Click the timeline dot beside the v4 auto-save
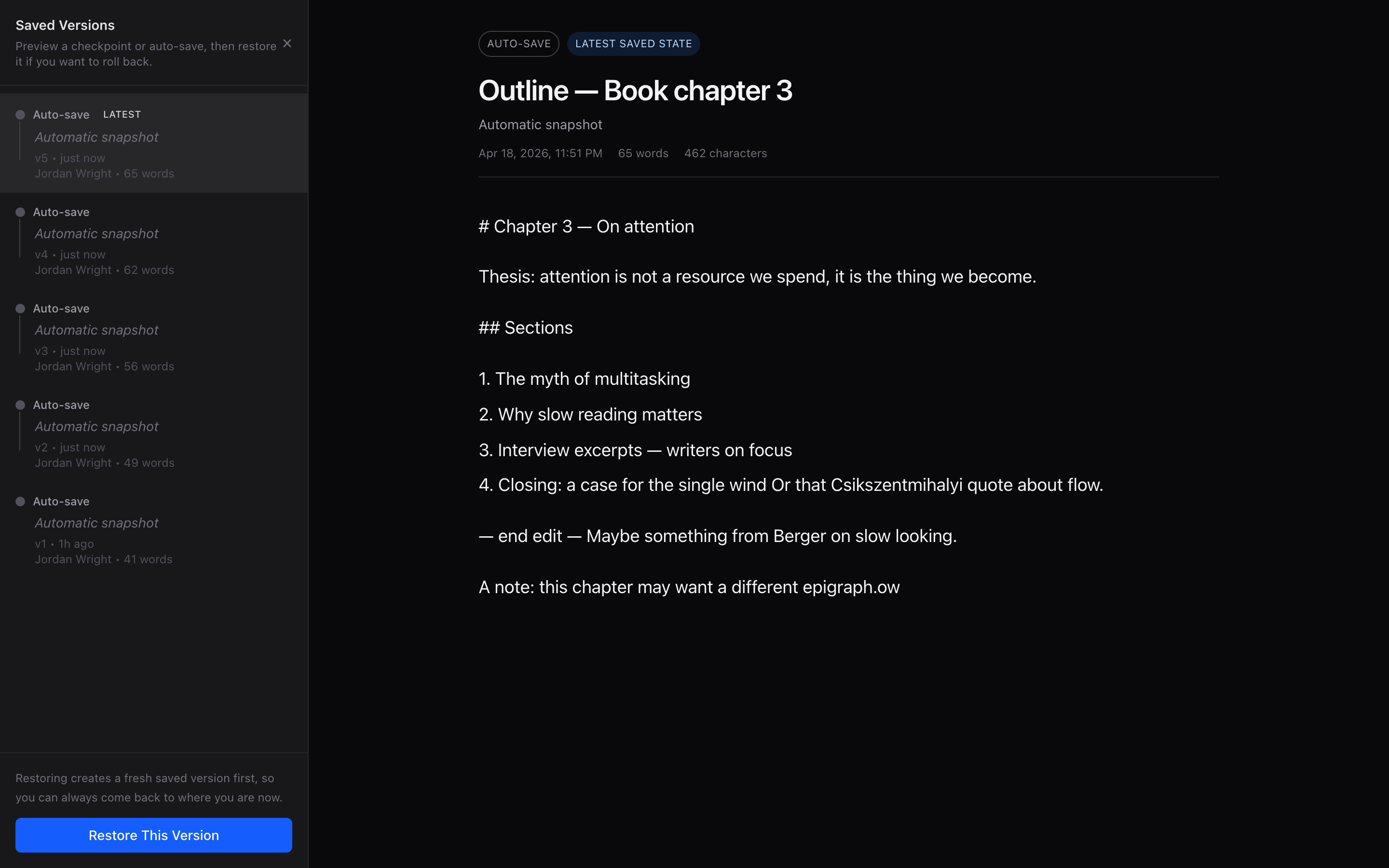The image size is (1389, 868). click(x=20, y=212)
